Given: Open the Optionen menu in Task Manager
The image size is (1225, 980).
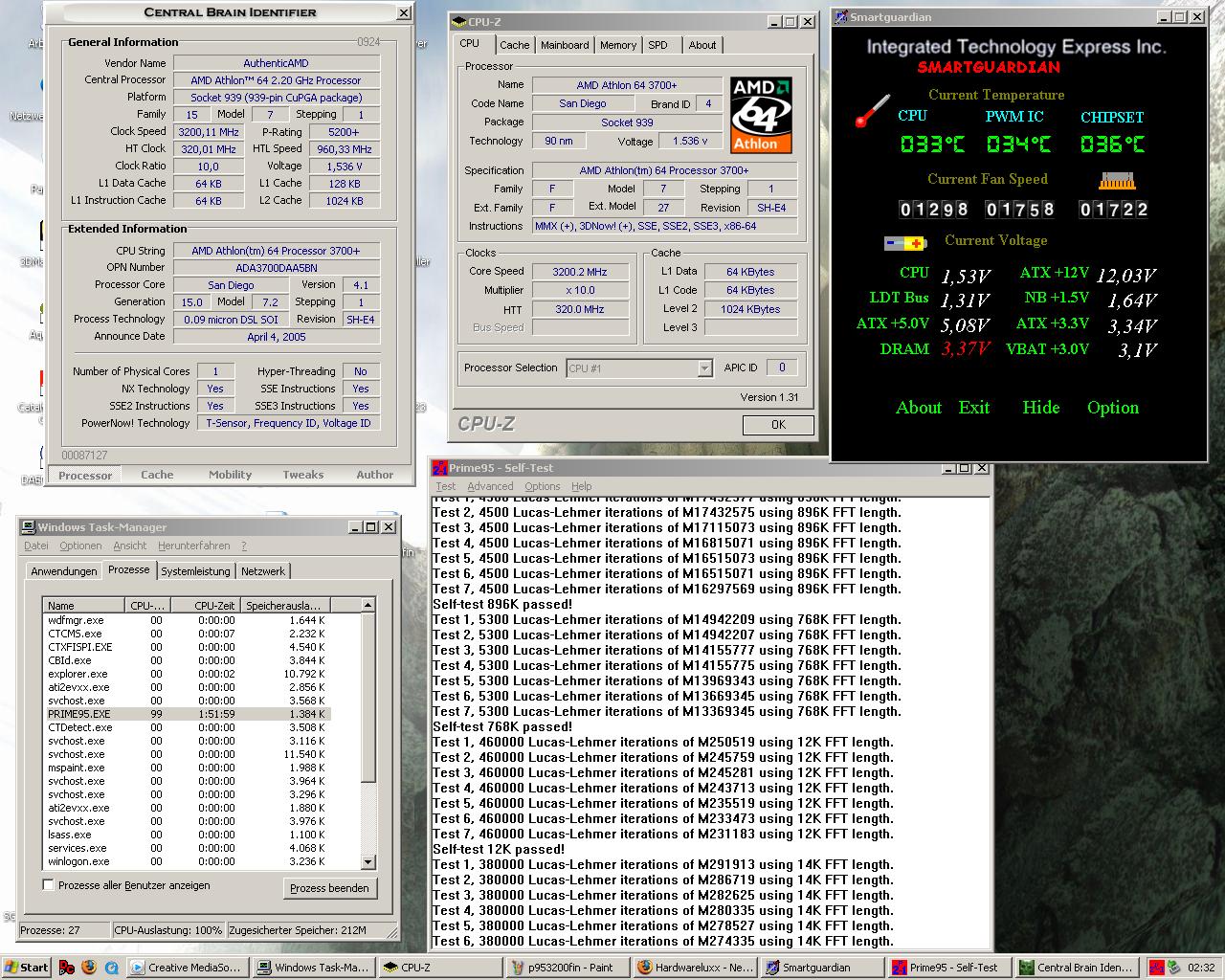Looking at the screenshot, I should [x=80, y=546].
